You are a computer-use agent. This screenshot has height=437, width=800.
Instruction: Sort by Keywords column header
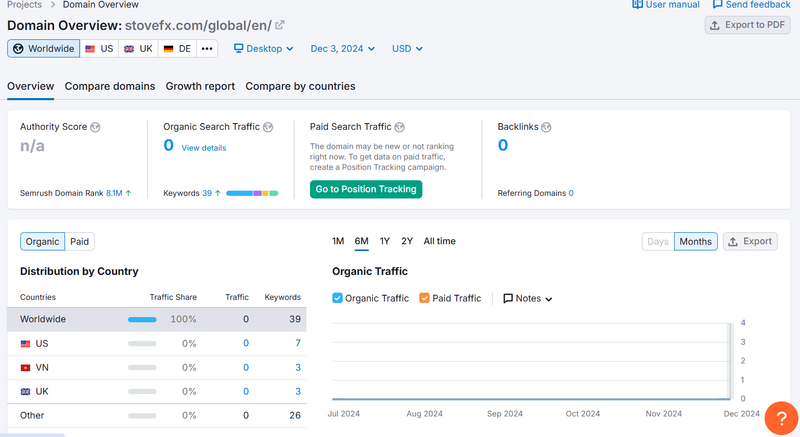(x=283, y=297)
